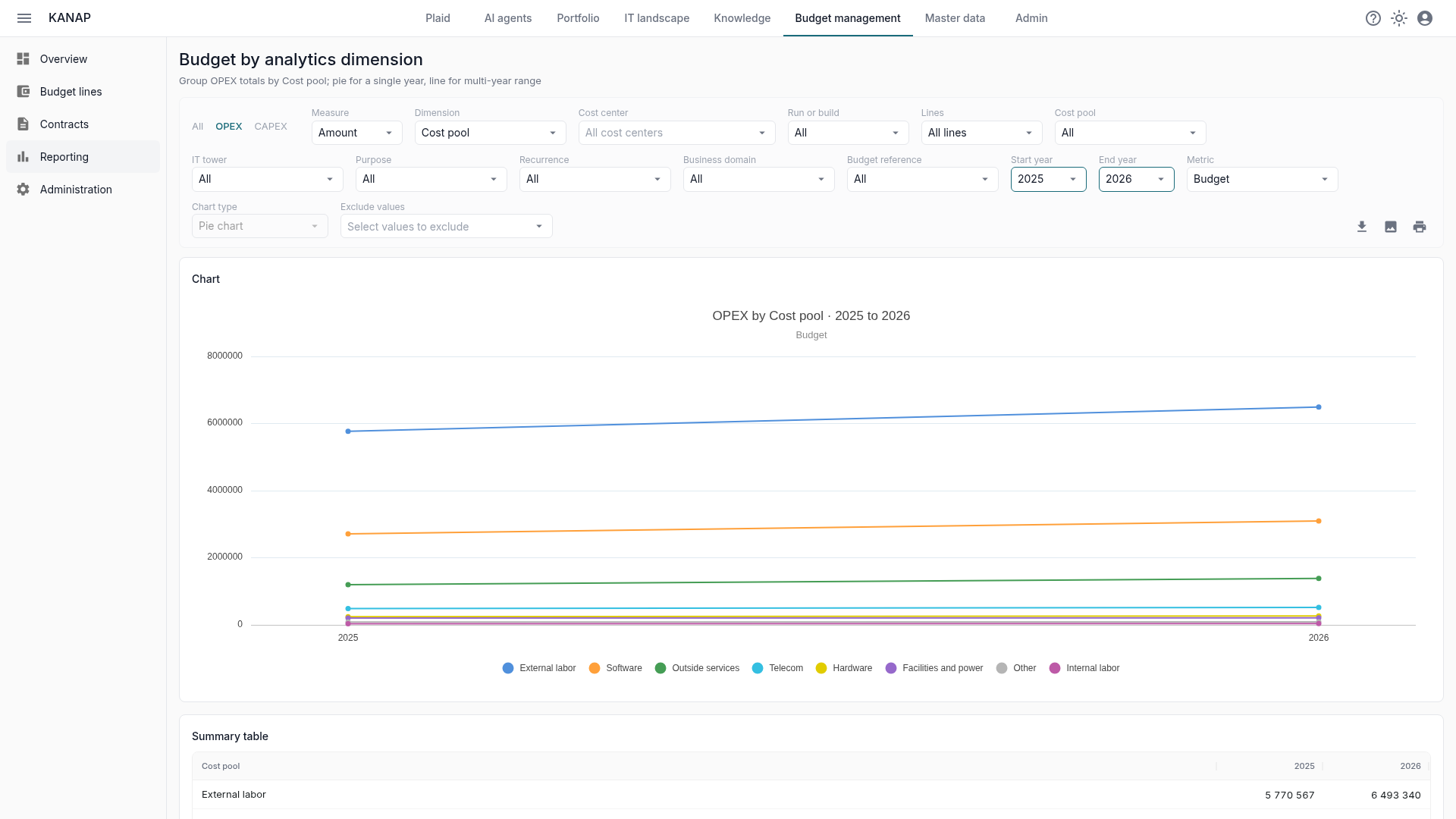Open the Cost center dropdown

point(676,133)
